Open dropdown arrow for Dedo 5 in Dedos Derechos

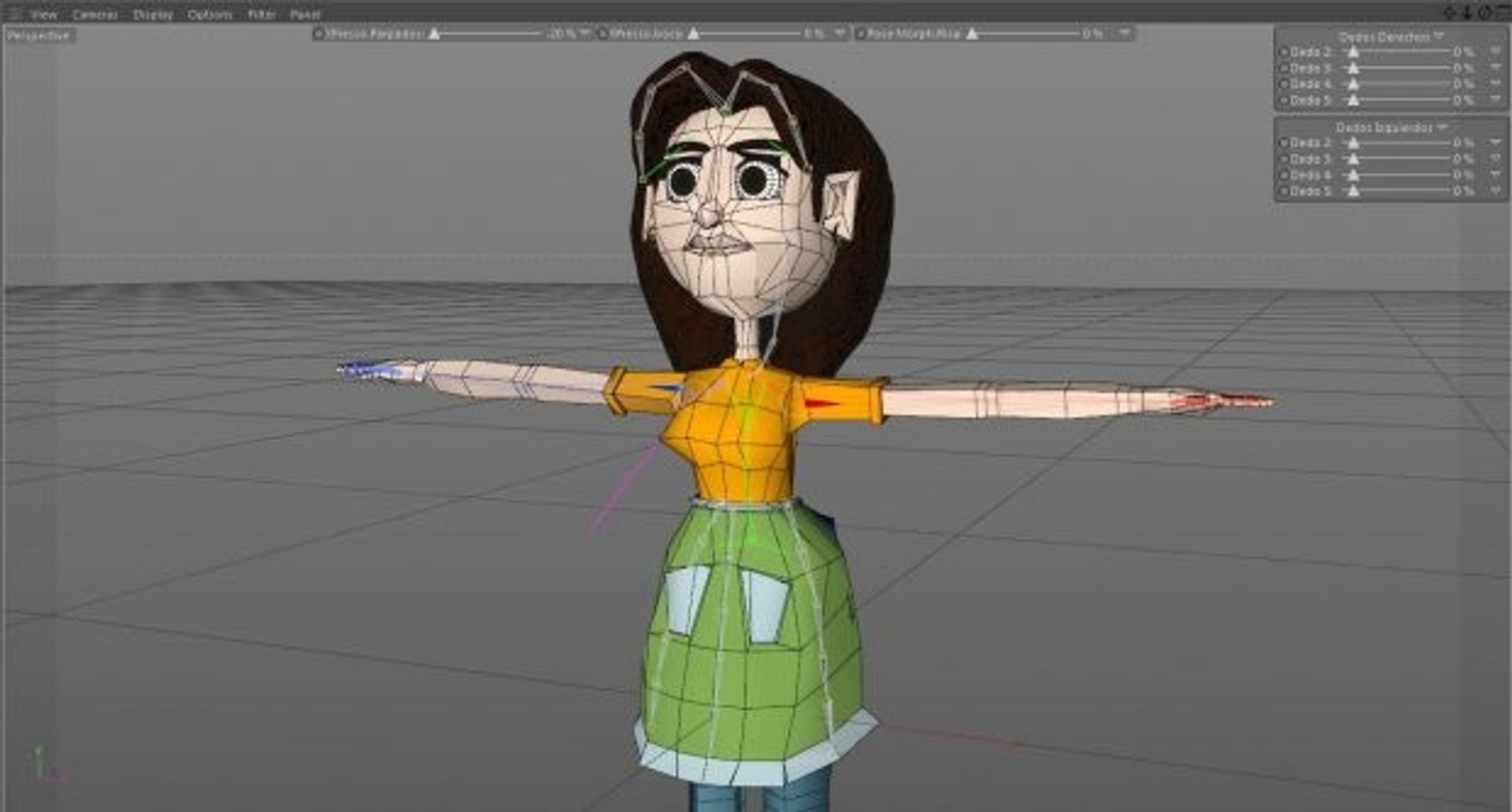pyautogui.click(x=1495, y=99)
